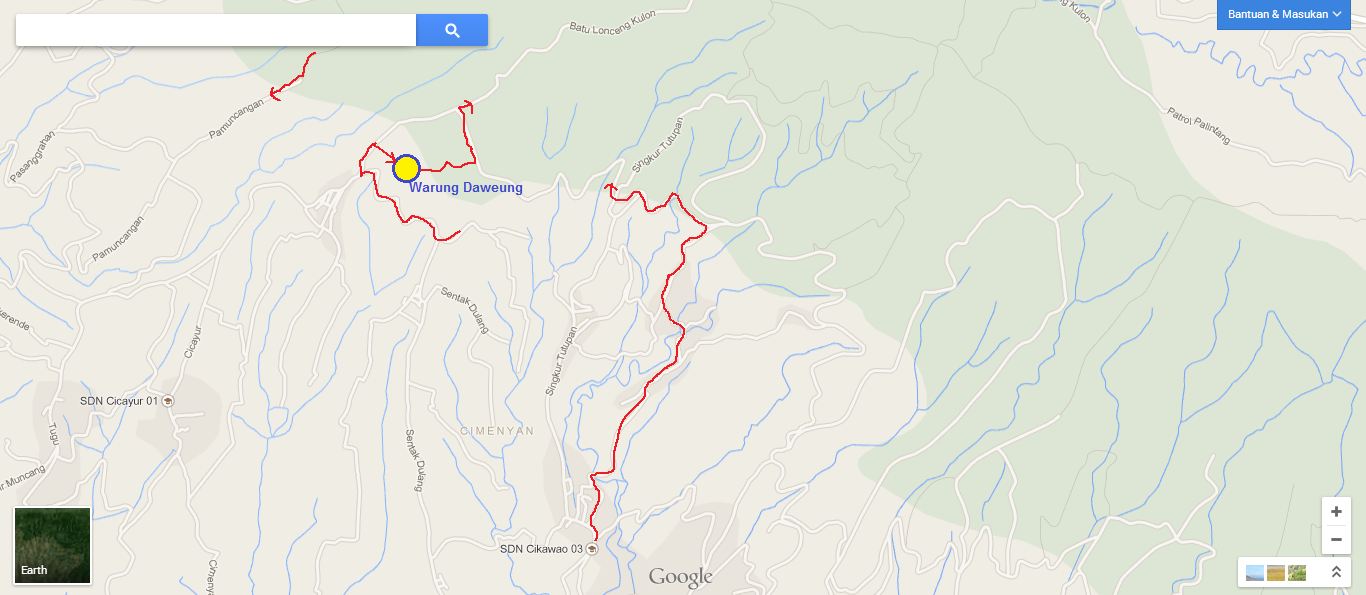This screenshot has height=595, width=1366.
Task: Click the SDN Cicayur 01 label
Action: click(119, 401)
